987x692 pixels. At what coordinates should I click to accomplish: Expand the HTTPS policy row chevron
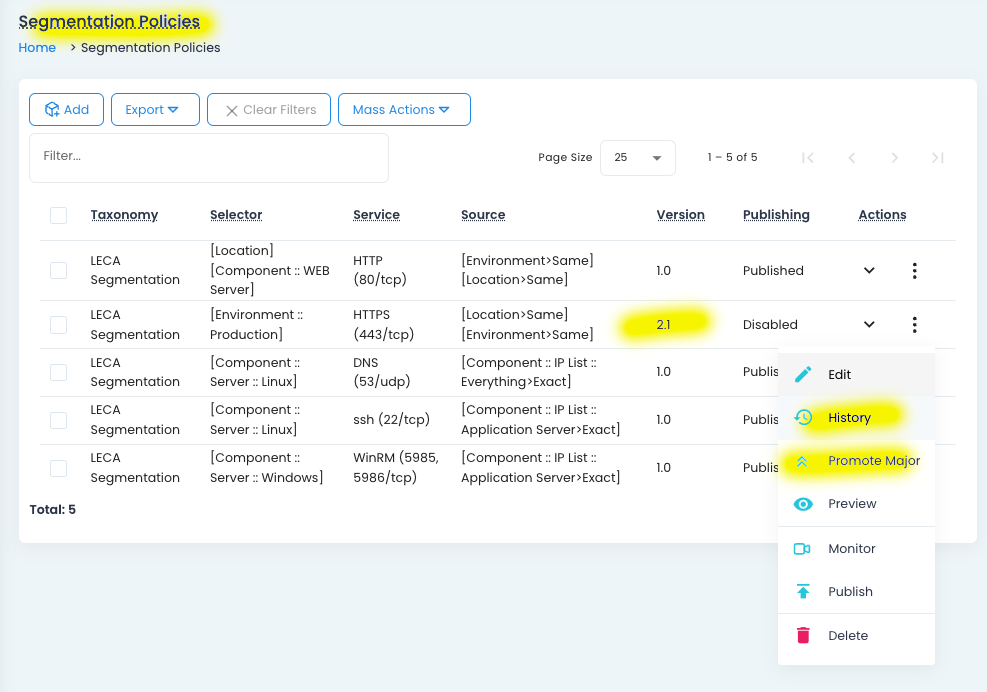click(x=869, y=325)
